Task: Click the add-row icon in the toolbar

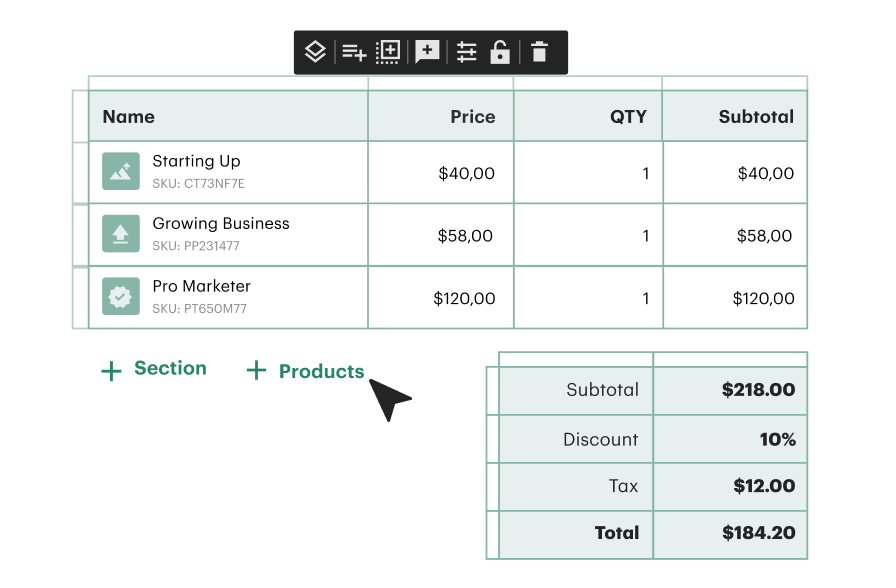Action: coord(353,51)
